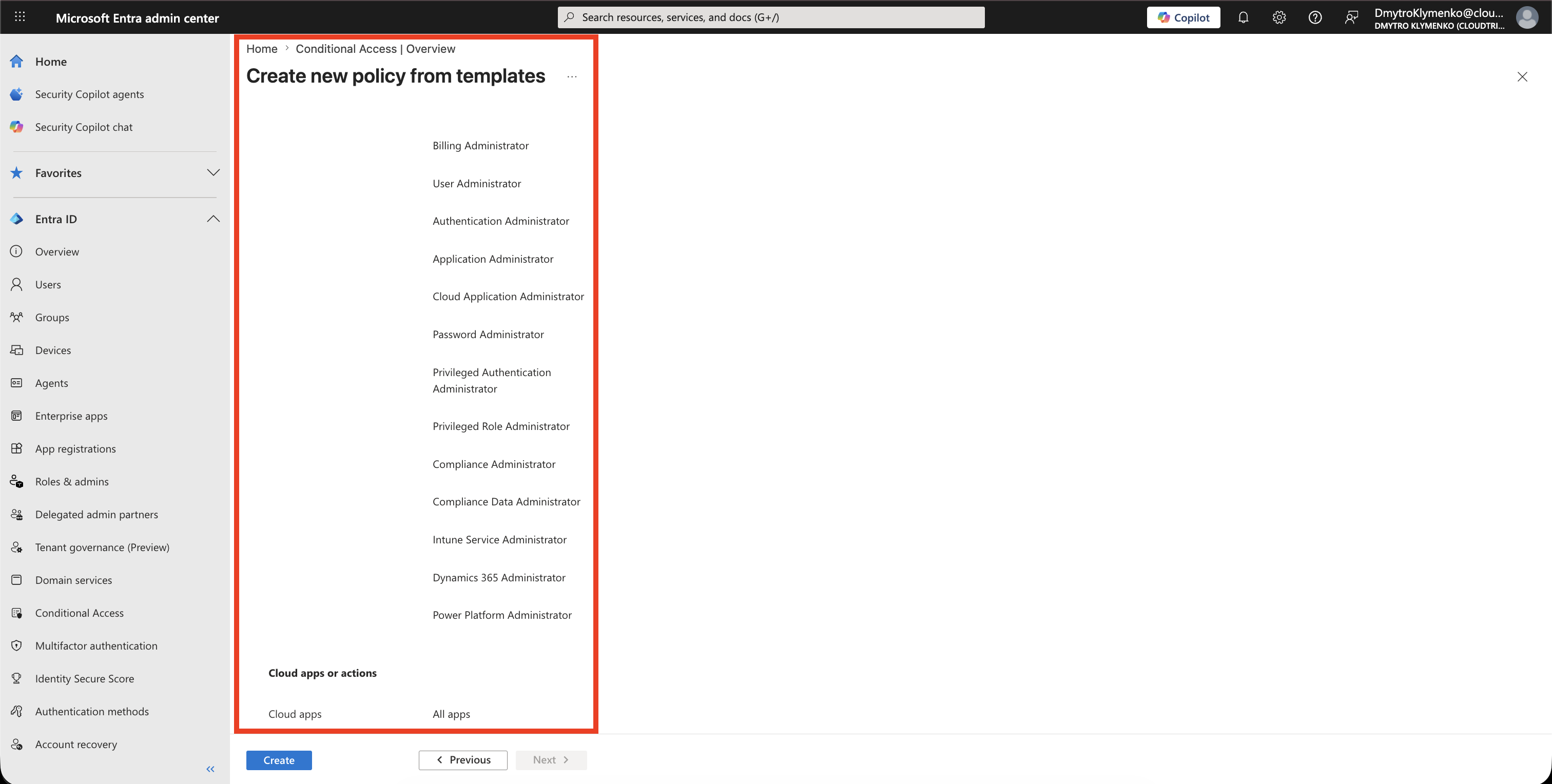Collapse the sidebar with double chevron
Image resolution: width=1552 pixels, height=784 pixels.
pyautogui.click(x=210, y=769)
